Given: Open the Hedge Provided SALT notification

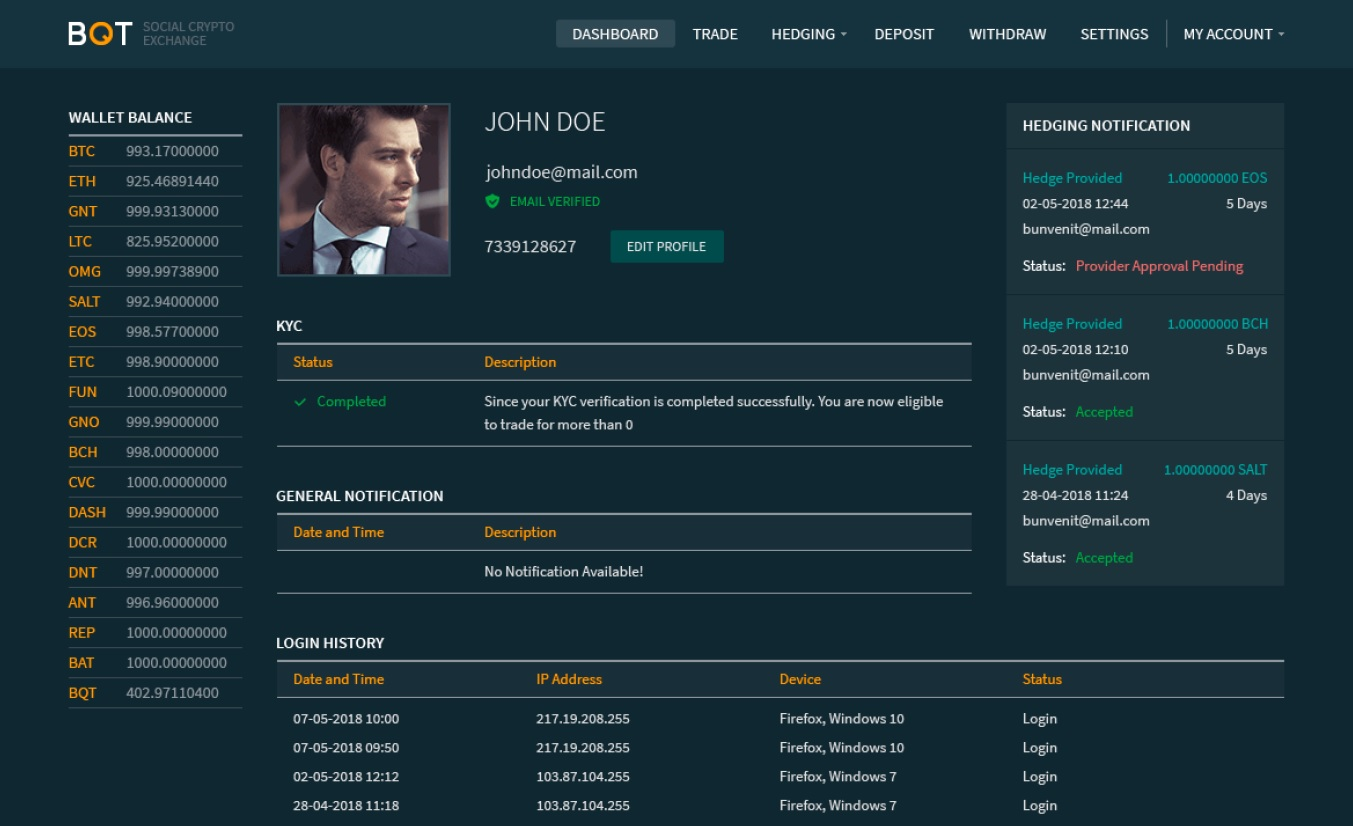Looking at the screenshot, I should pos(1145,513).
